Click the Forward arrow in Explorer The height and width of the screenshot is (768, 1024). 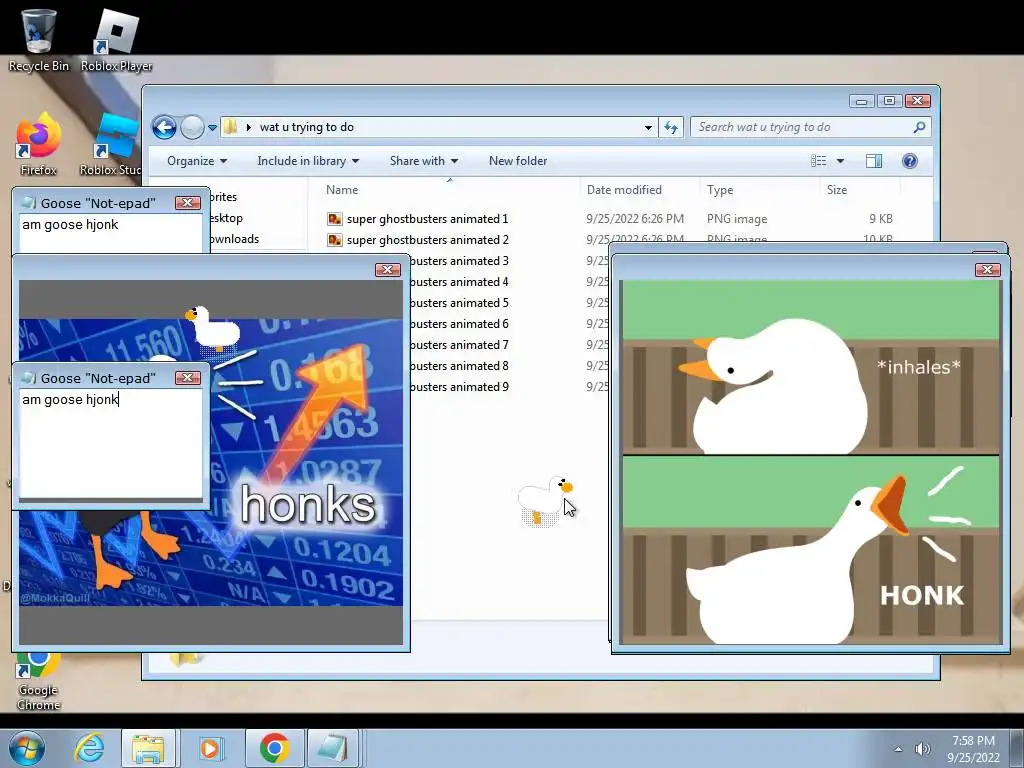(192, 127)
